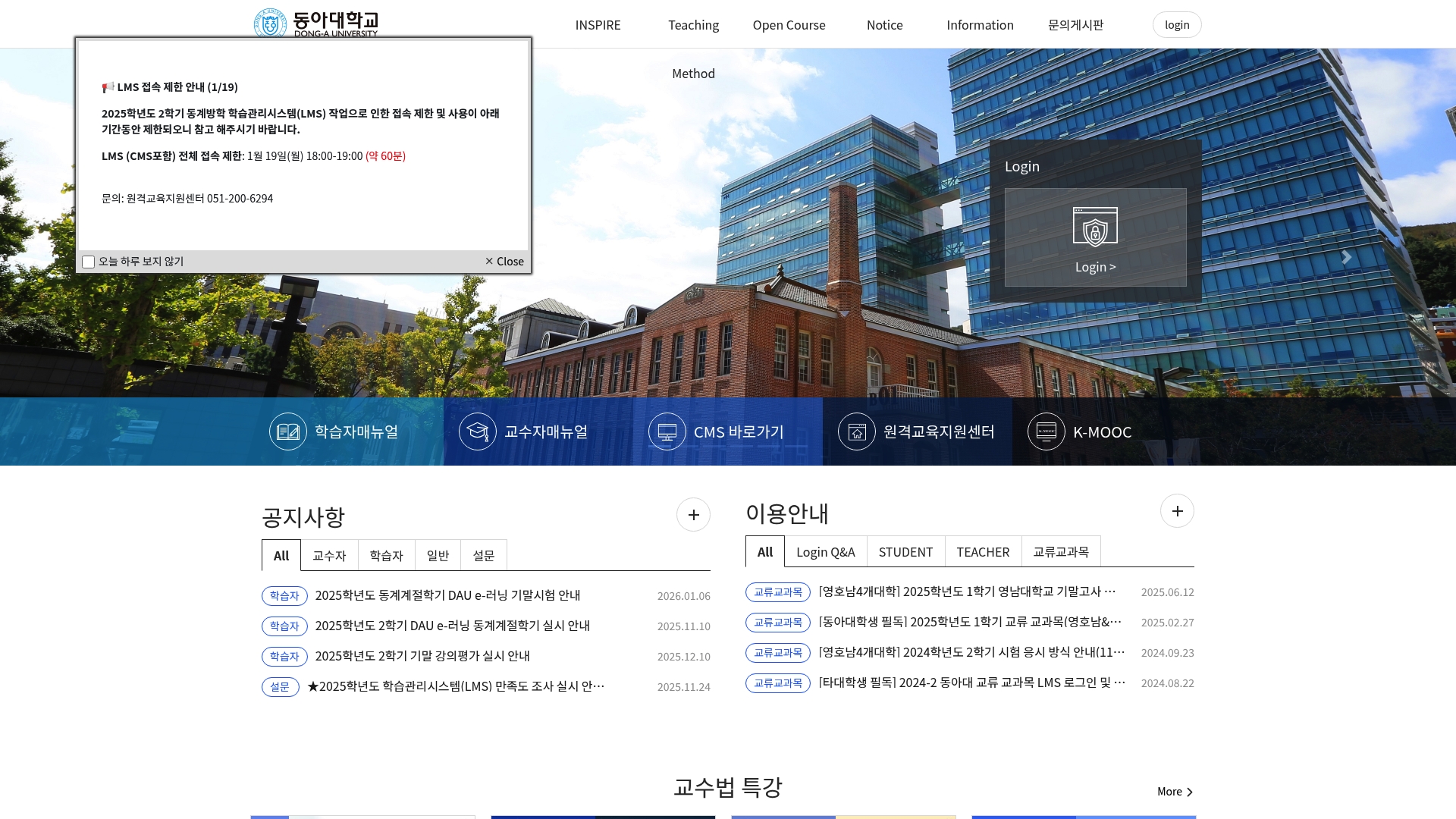Open the 문의게시판 menu
Screen dimensions: 1456x819
click(x=1075, y=24)
